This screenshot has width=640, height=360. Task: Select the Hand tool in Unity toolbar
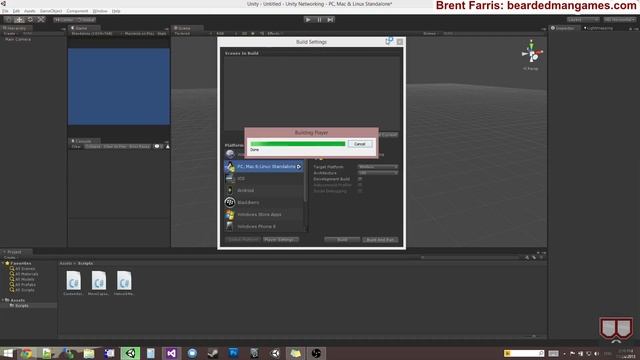coord(8,20)
